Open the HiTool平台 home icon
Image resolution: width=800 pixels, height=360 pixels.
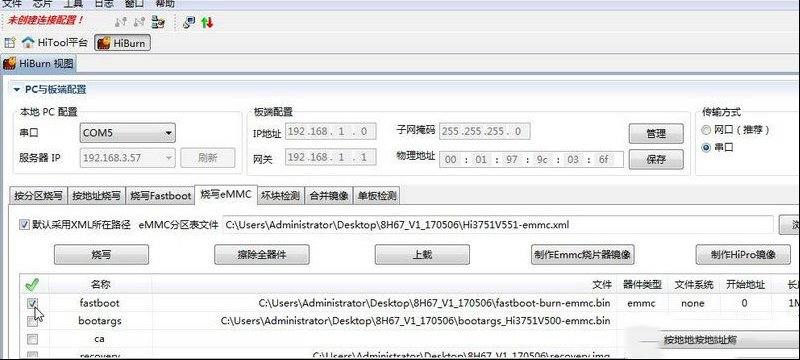(x=28, y=43)
